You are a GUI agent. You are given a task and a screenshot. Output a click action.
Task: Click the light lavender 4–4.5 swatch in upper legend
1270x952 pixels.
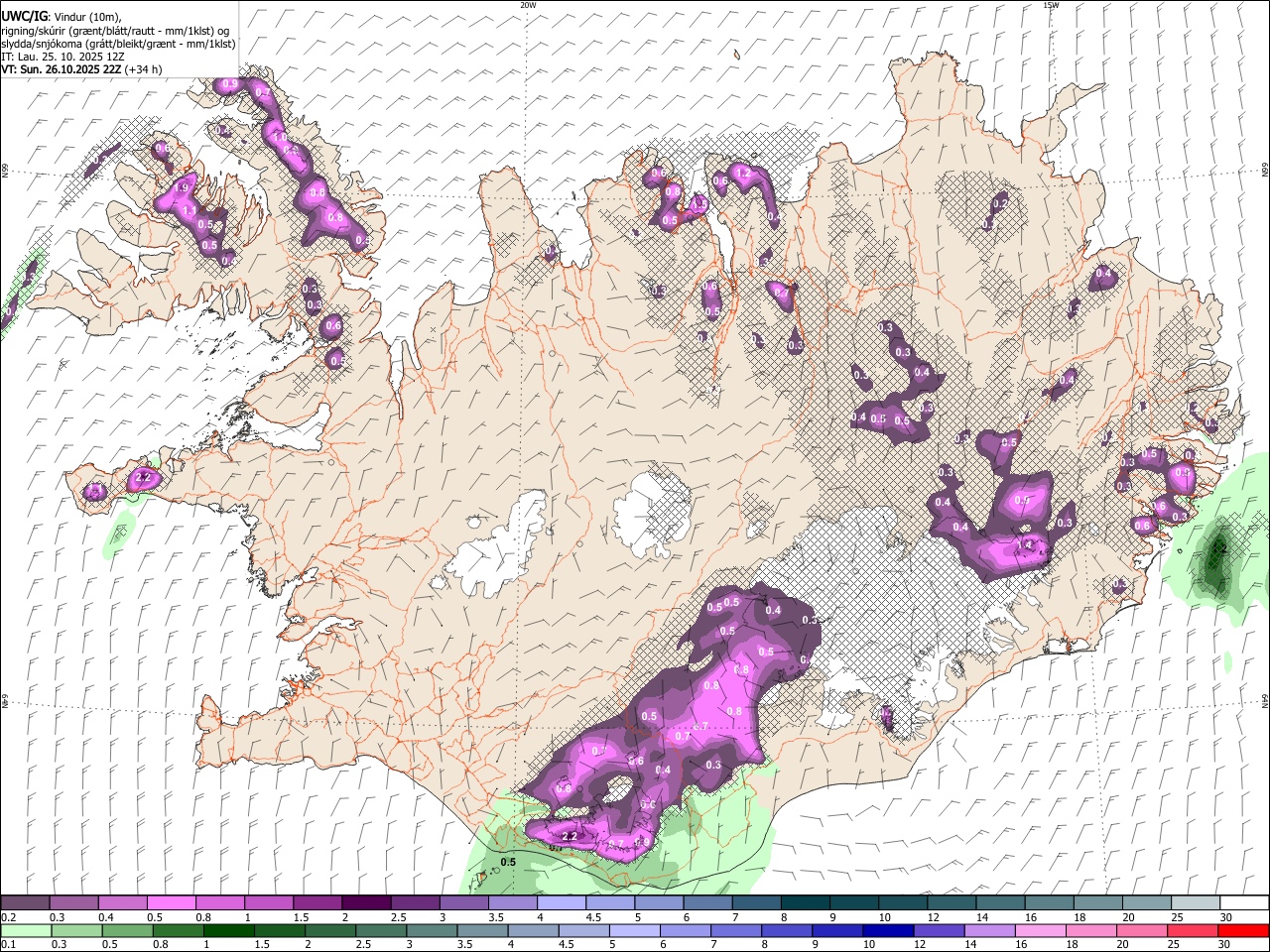[x=561, y=903]
